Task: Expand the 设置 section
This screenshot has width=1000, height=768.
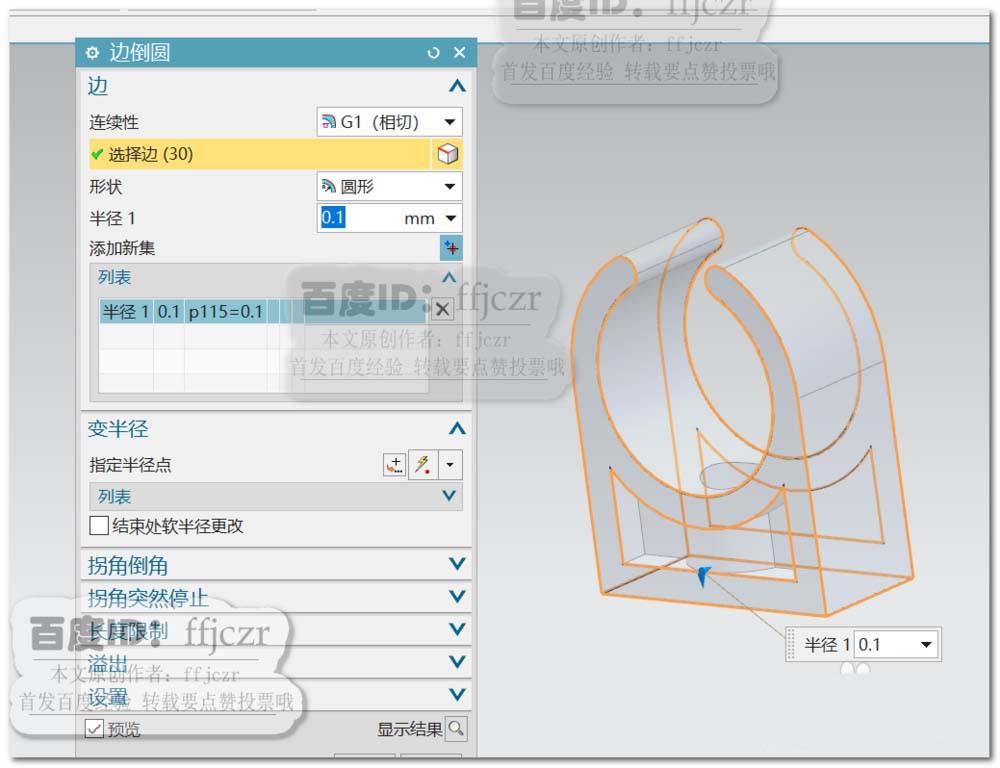Action: (455, 695)
